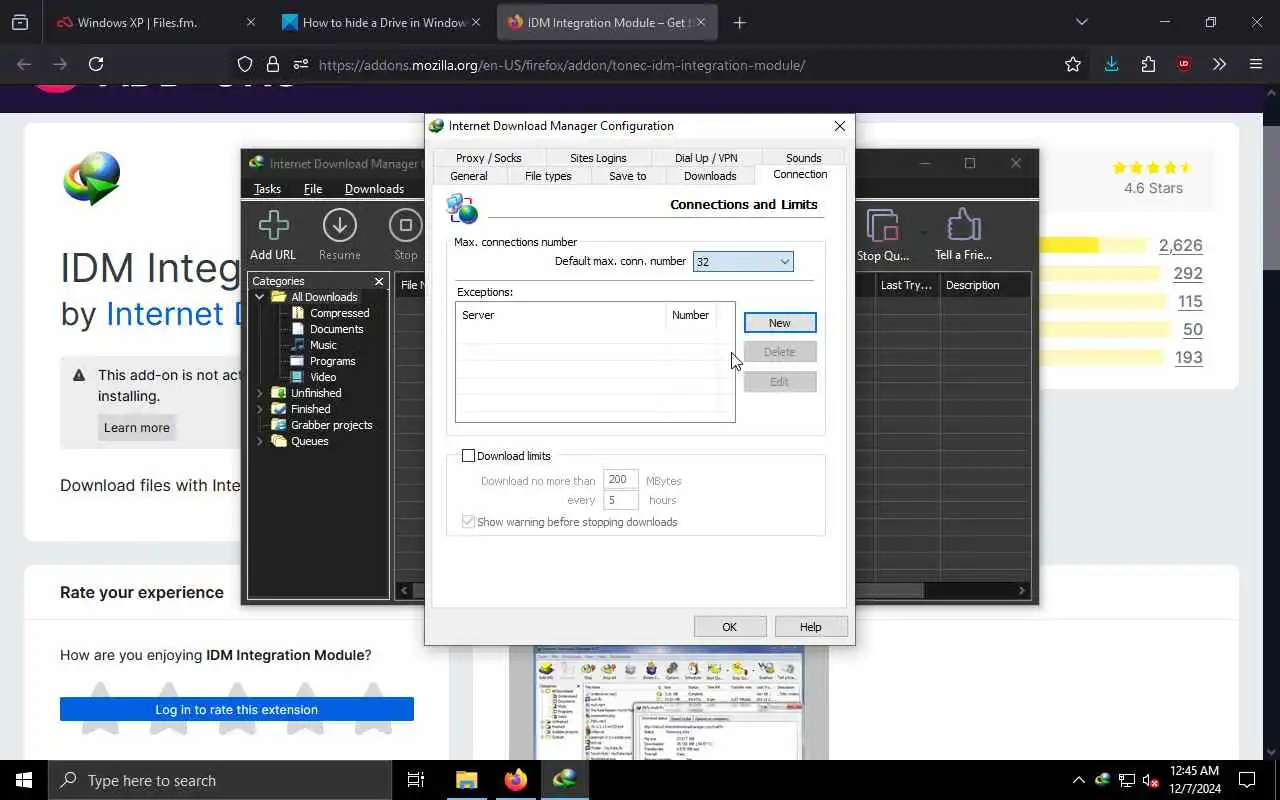The width and height of the screenshot is (1280, 800).
Task: Open list all tabs dropdown arrow
Action: click(1081, 22)
